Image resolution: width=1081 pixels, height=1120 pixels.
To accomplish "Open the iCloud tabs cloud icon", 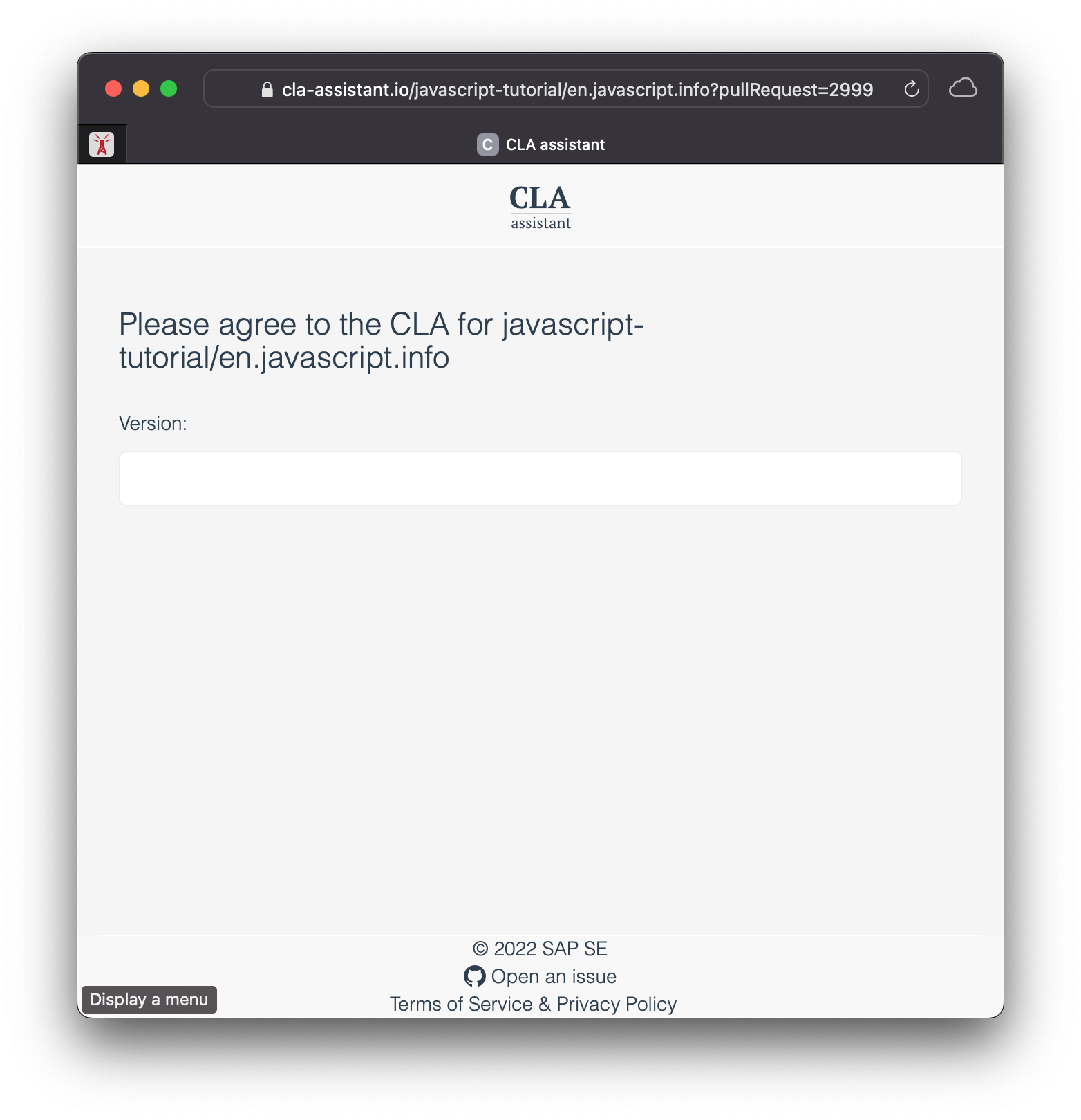I will pyautogui.click(x=963, y=88).
